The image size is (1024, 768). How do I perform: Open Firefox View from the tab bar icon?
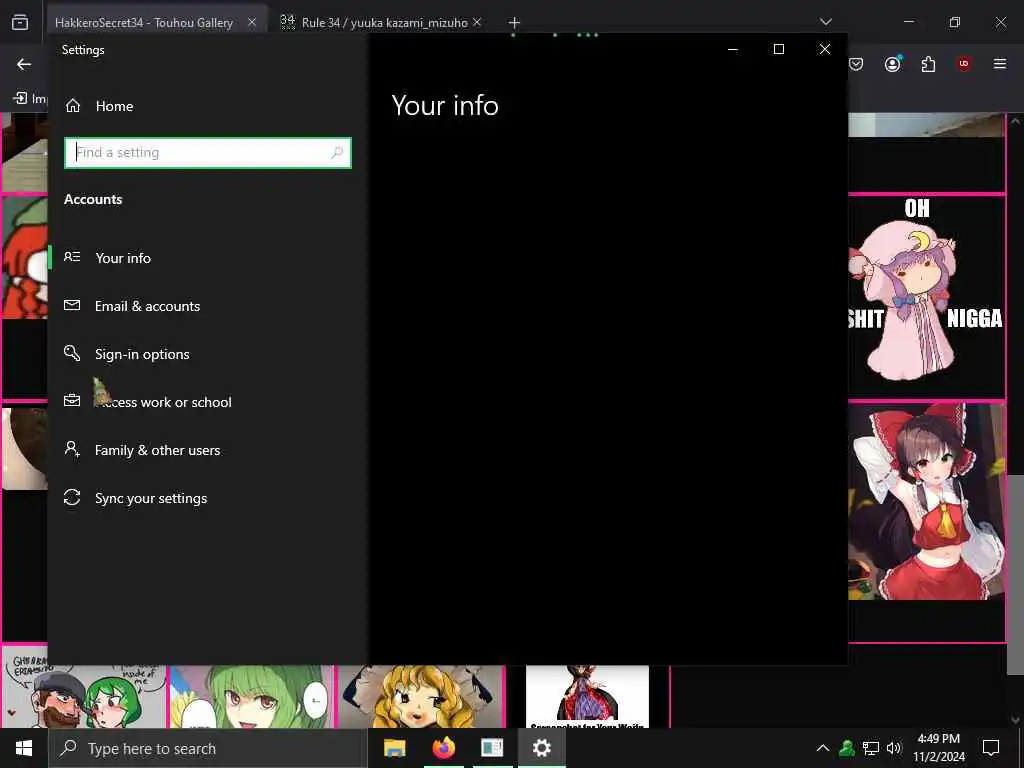pos(20,22)
